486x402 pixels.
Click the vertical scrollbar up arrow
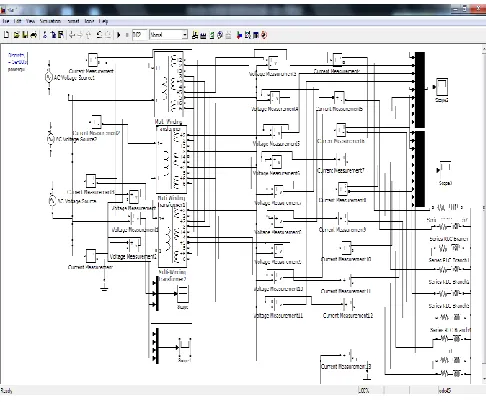pos(484,49)
